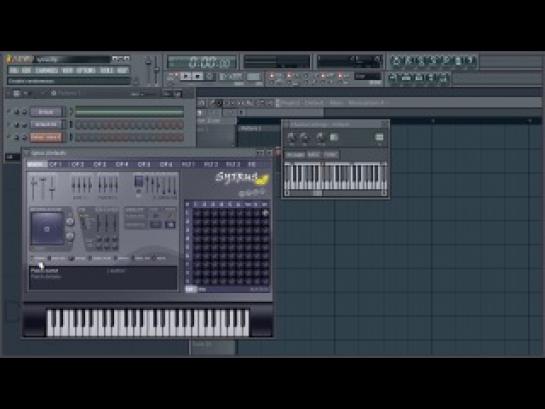This screenshot has width=545, height=409.
Task: Open the FILE menu in FL Studio
Action: click(14, 71)
